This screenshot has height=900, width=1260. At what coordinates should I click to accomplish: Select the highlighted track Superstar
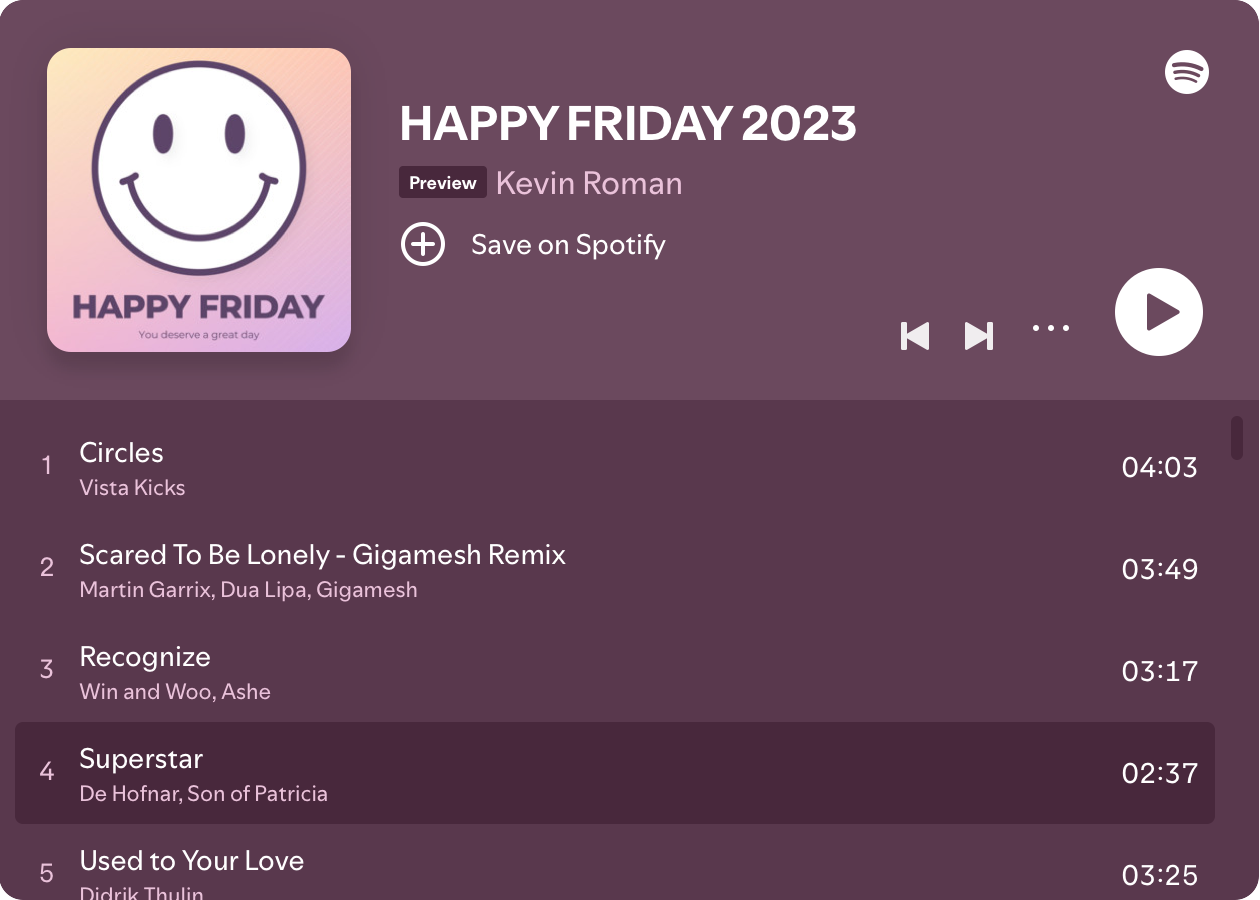[x=615, y=773]
